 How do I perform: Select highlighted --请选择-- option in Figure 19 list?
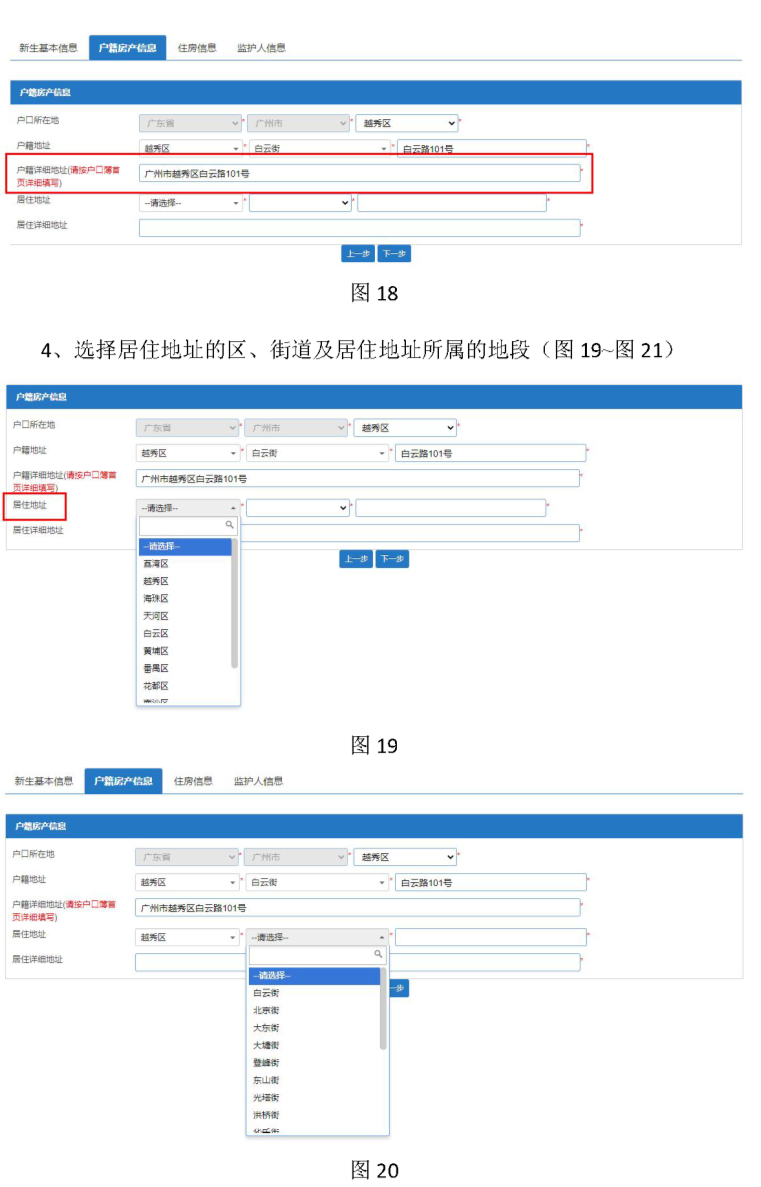pos(185,547)
